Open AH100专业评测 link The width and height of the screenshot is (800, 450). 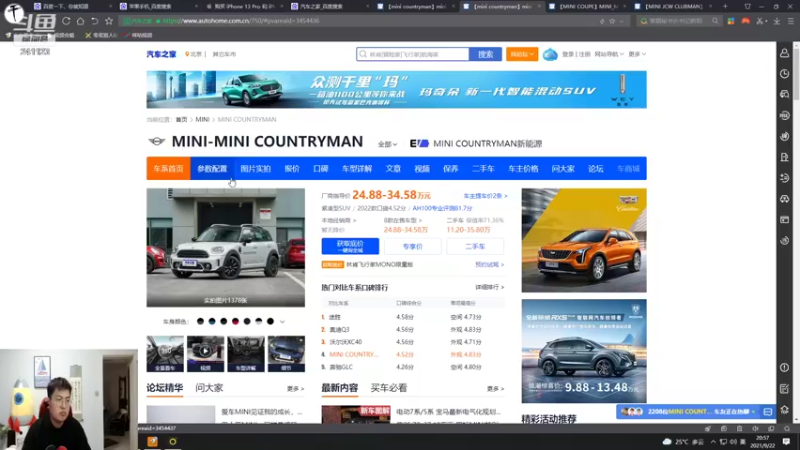[442, 208]
